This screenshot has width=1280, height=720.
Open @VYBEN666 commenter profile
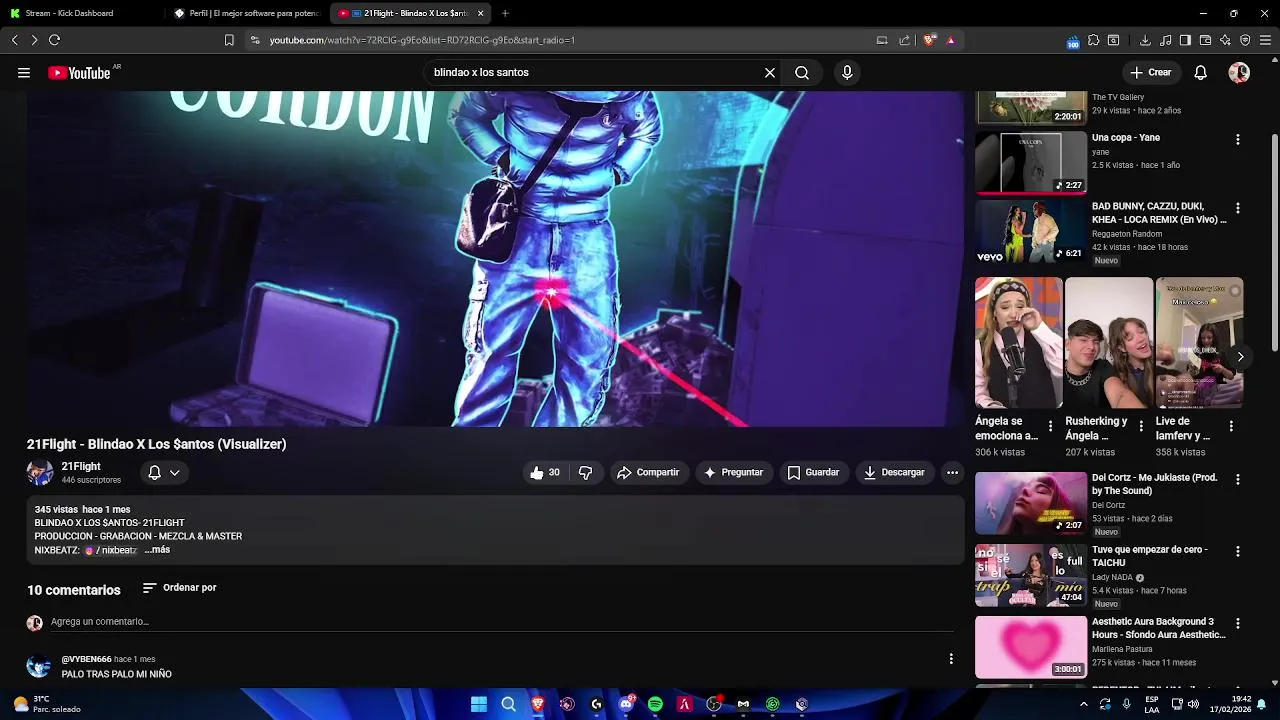pyautogui.click(x=87, y=660)
